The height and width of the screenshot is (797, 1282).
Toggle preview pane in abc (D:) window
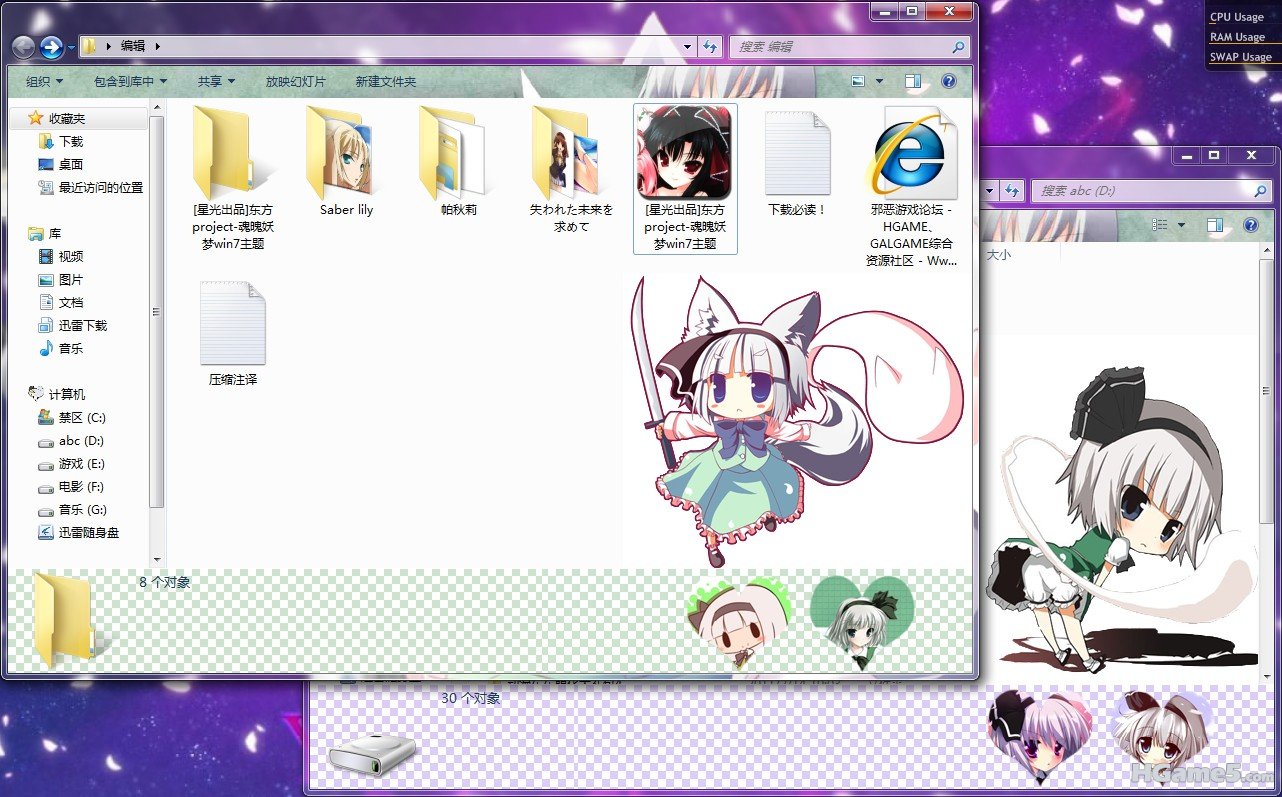[1215, 225]
